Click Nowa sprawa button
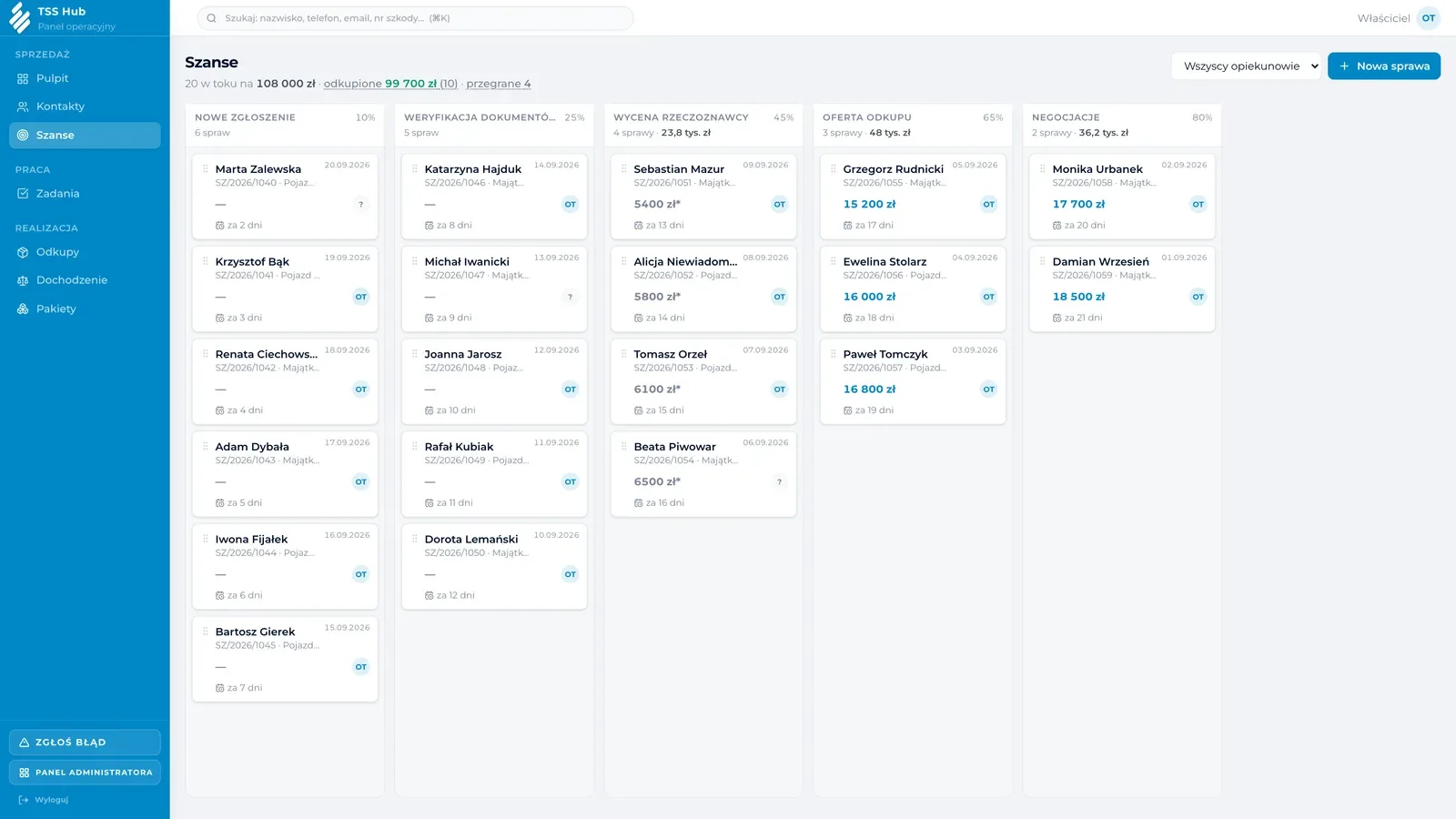 click(x=1384, y=66)
